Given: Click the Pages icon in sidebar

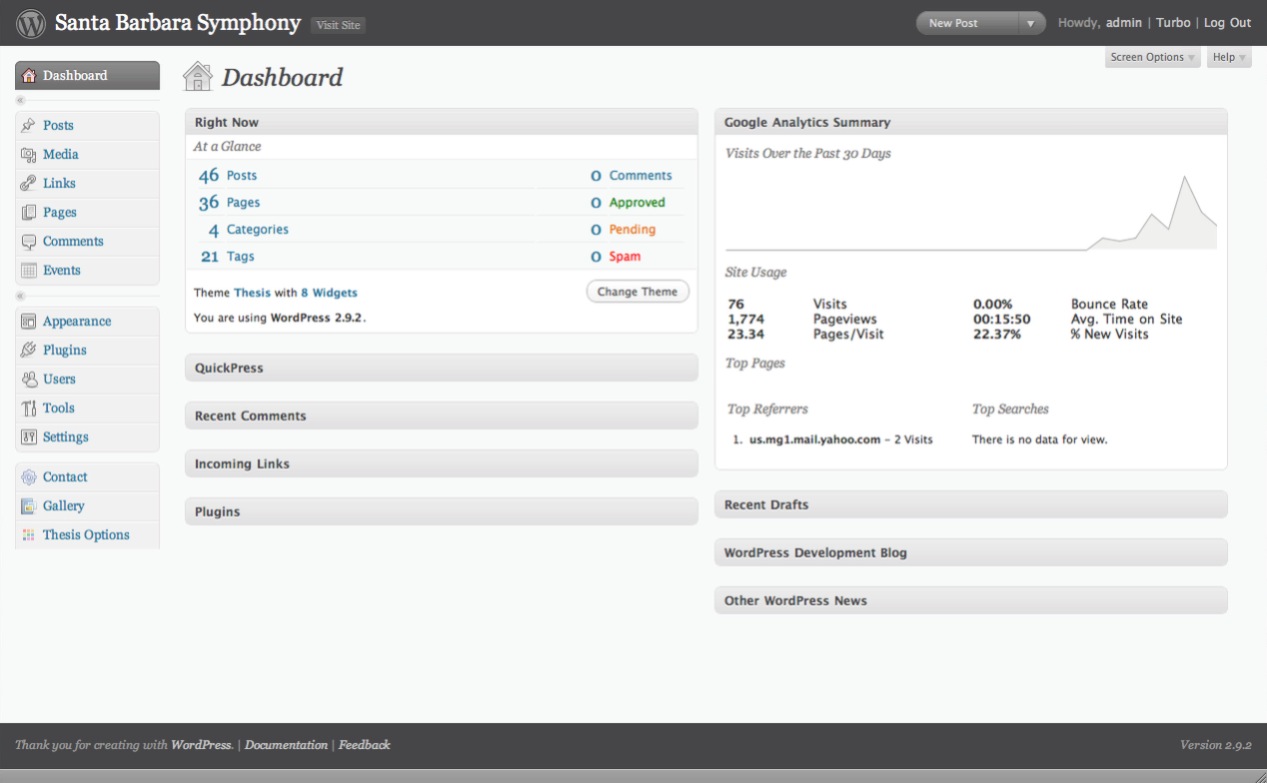Looking at the screenshot, I should tap(29, 213).
